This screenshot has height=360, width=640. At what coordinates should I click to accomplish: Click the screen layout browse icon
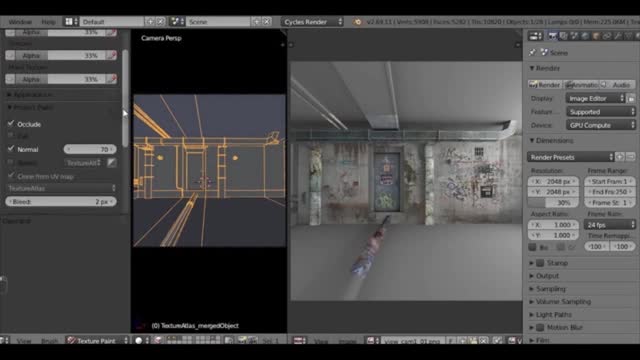(71, 22)
